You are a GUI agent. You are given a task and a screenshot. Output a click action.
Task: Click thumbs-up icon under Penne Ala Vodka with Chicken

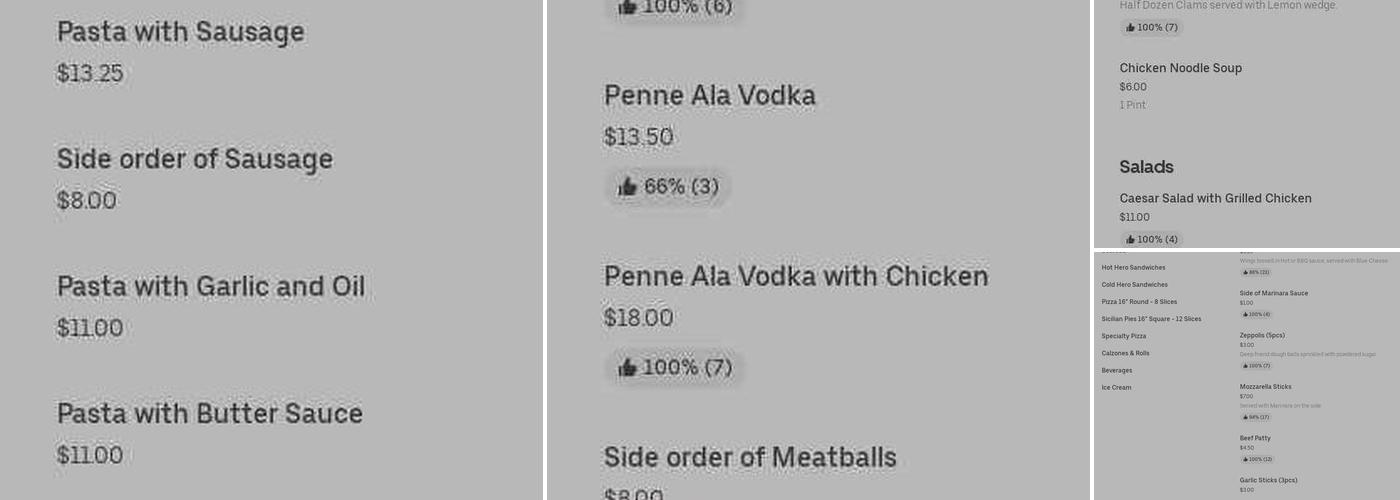(627, 368)
